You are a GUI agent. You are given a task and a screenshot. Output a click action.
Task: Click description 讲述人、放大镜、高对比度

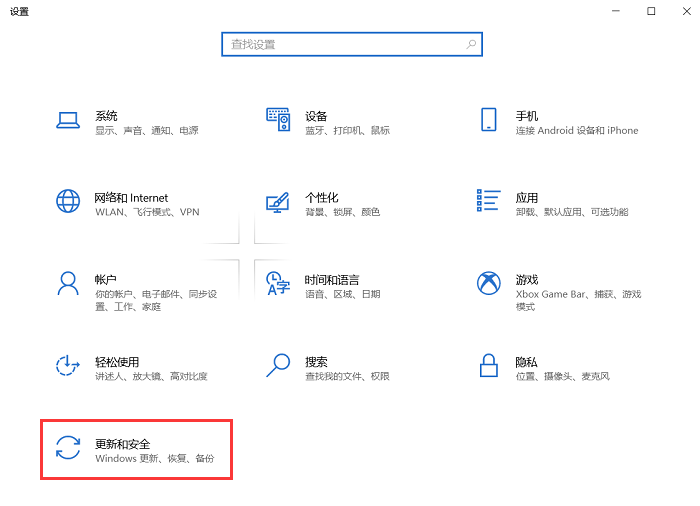151,376
